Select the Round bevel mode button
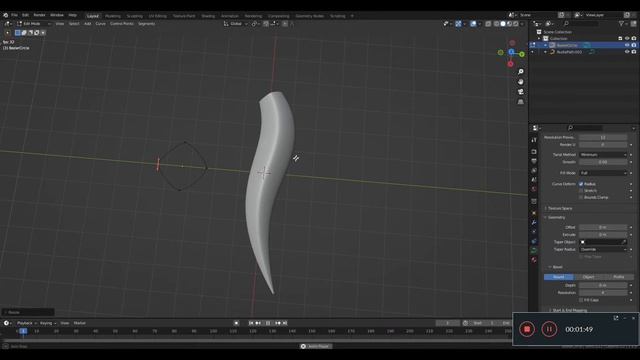 (x=558, y=277)
